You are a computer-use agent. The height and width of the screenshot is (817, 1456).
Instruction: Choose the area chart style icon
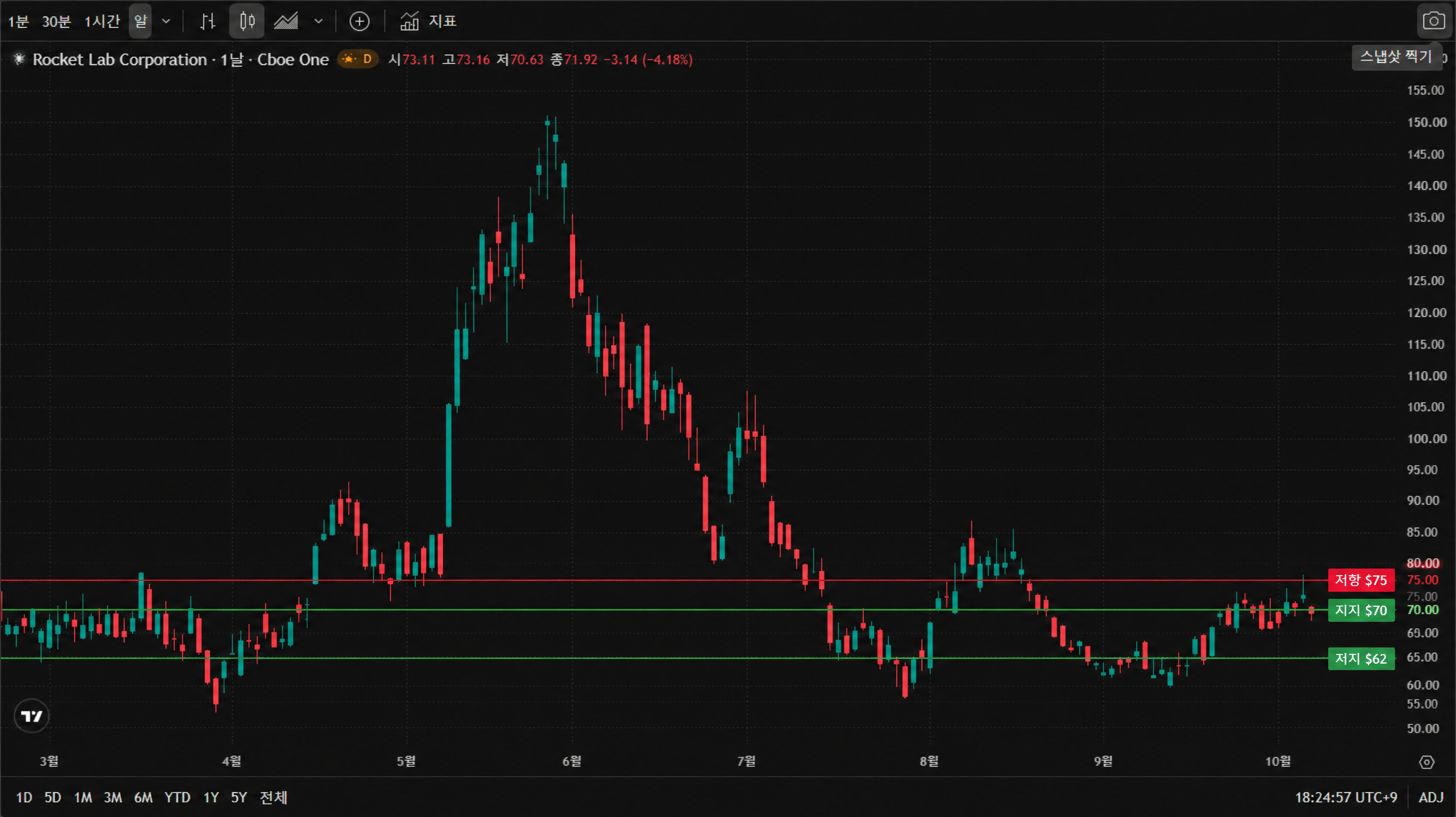point(286,21)
